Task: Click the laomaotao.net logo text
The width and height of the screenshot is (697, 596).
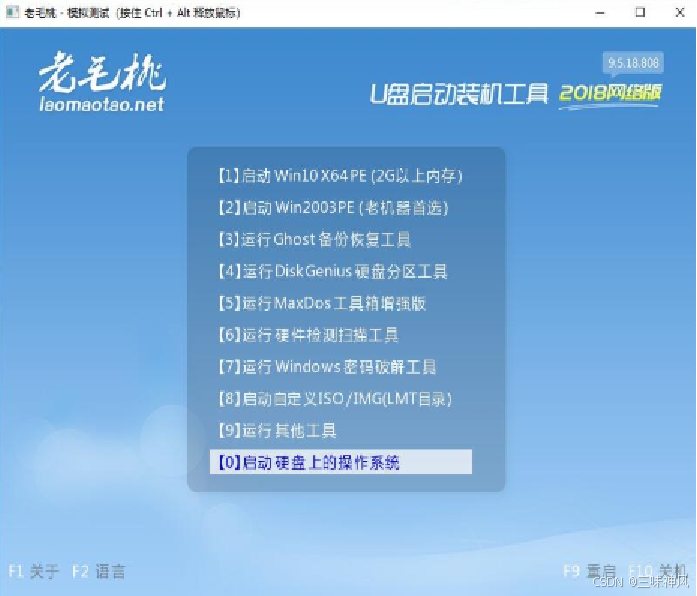Action: click(102, 104)
